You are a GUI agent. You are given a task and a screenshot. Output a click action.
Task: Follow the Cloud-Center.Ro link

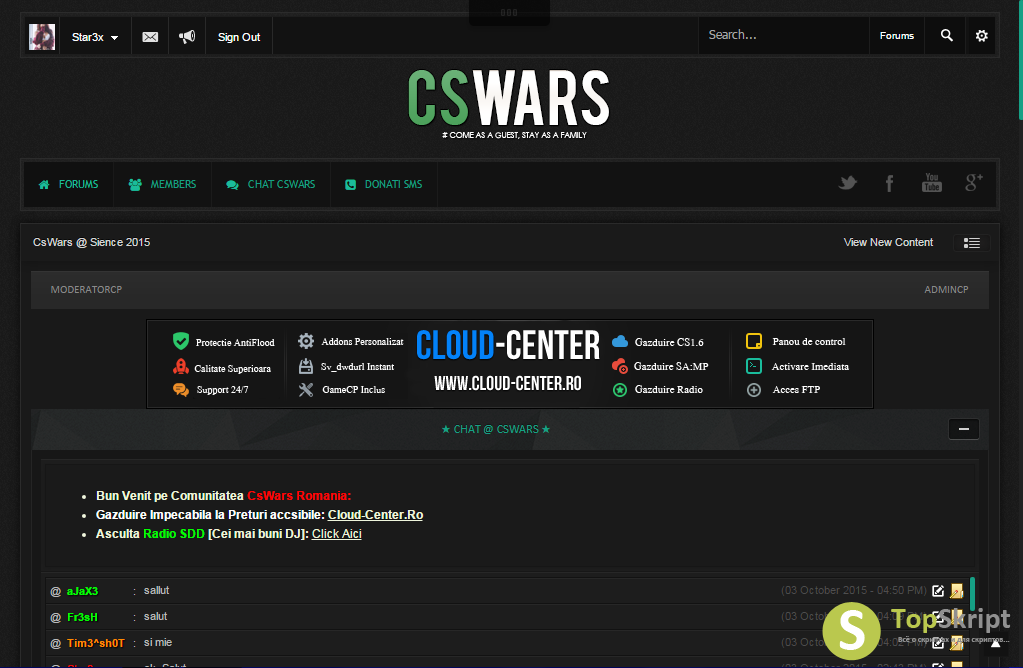tap(375, 515)
